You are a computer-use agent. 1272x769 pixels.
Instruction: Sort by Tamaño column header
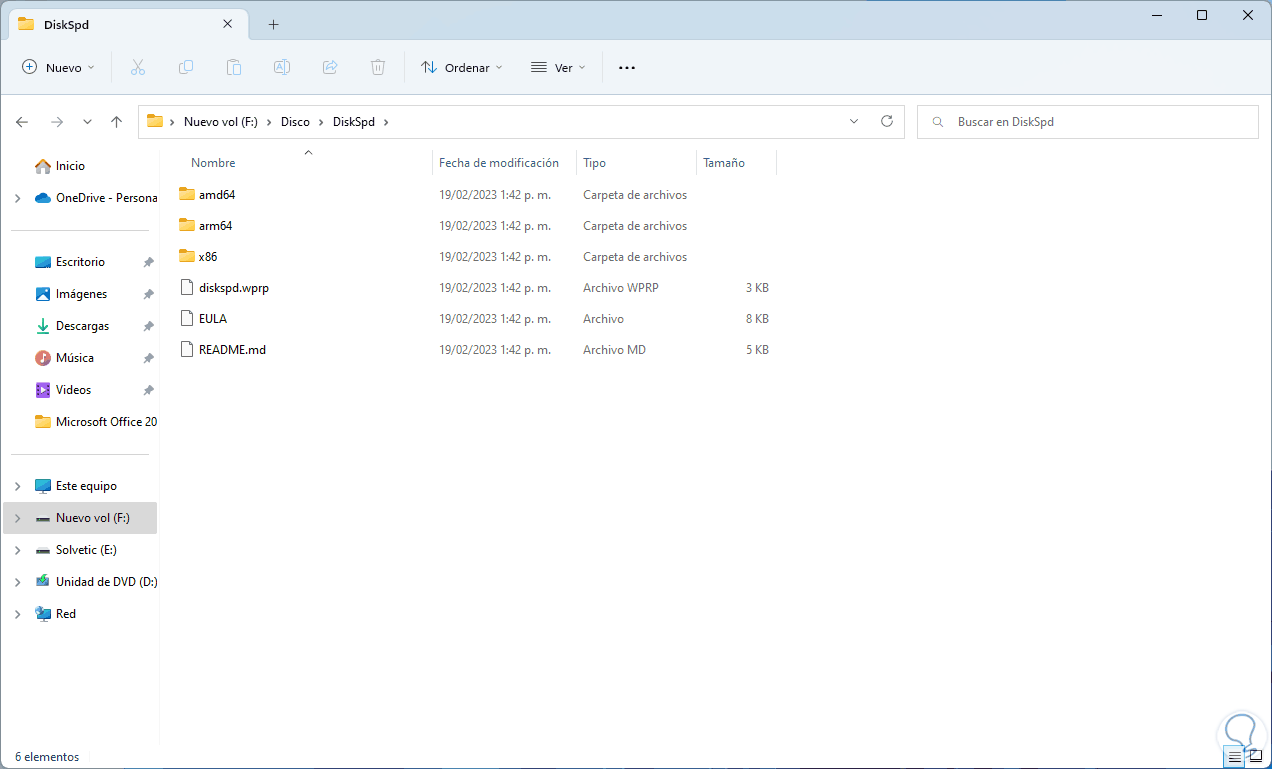pos(724,163)
